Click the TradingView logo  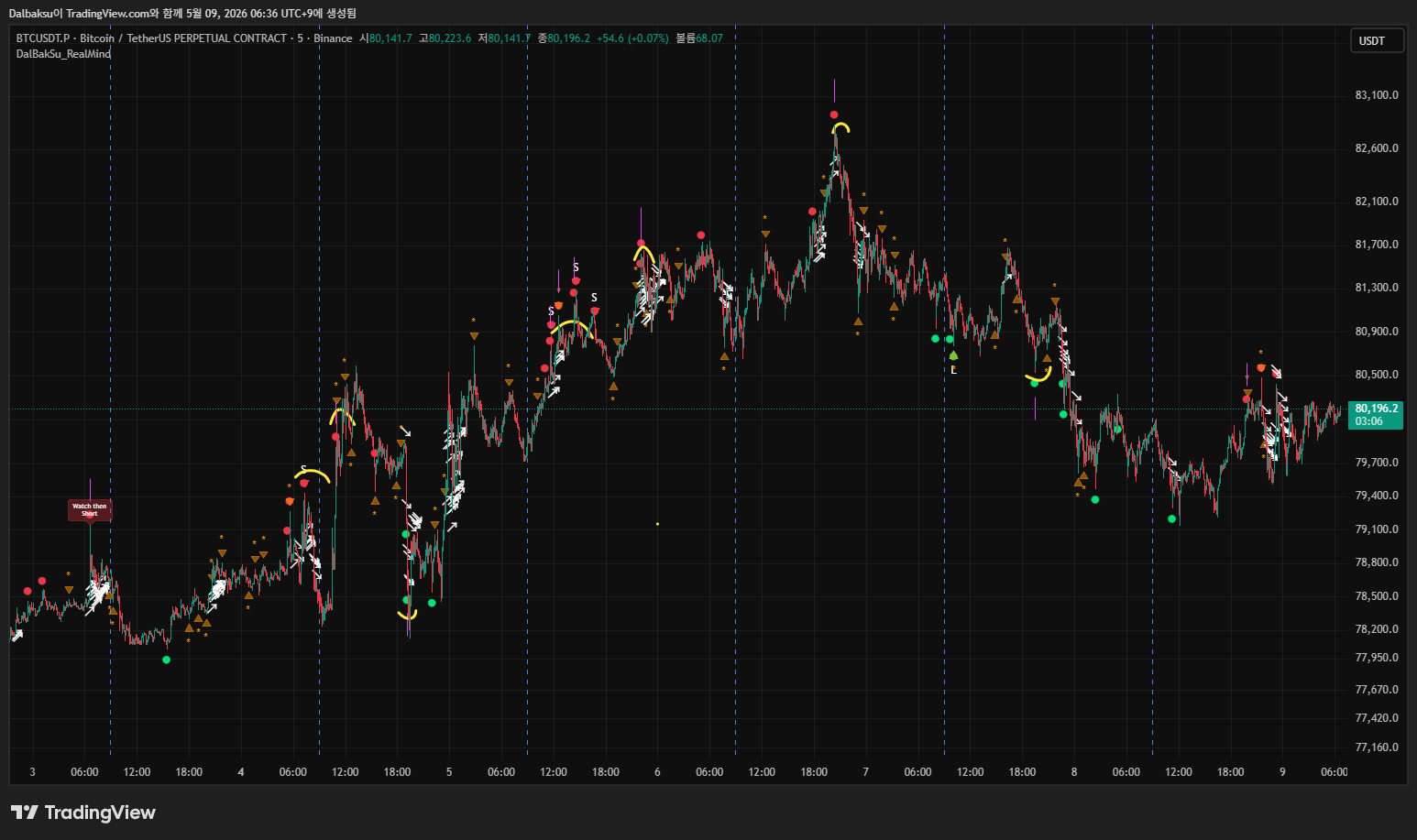click(83, 813)
